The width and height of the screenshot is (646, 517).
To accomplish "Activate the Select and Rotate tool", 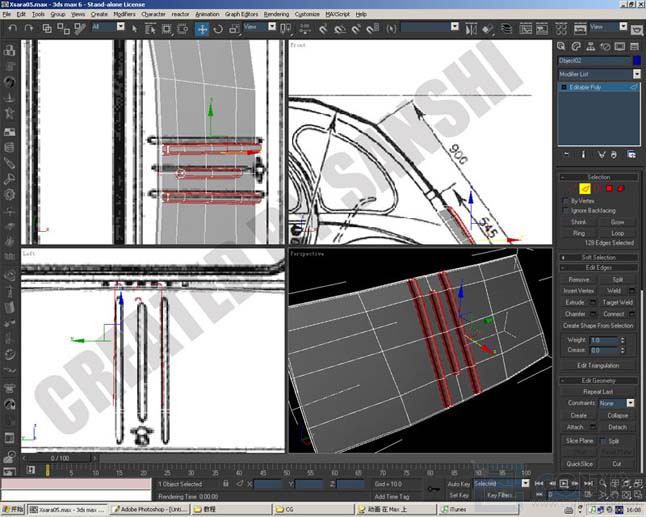I will click(218, 29).
